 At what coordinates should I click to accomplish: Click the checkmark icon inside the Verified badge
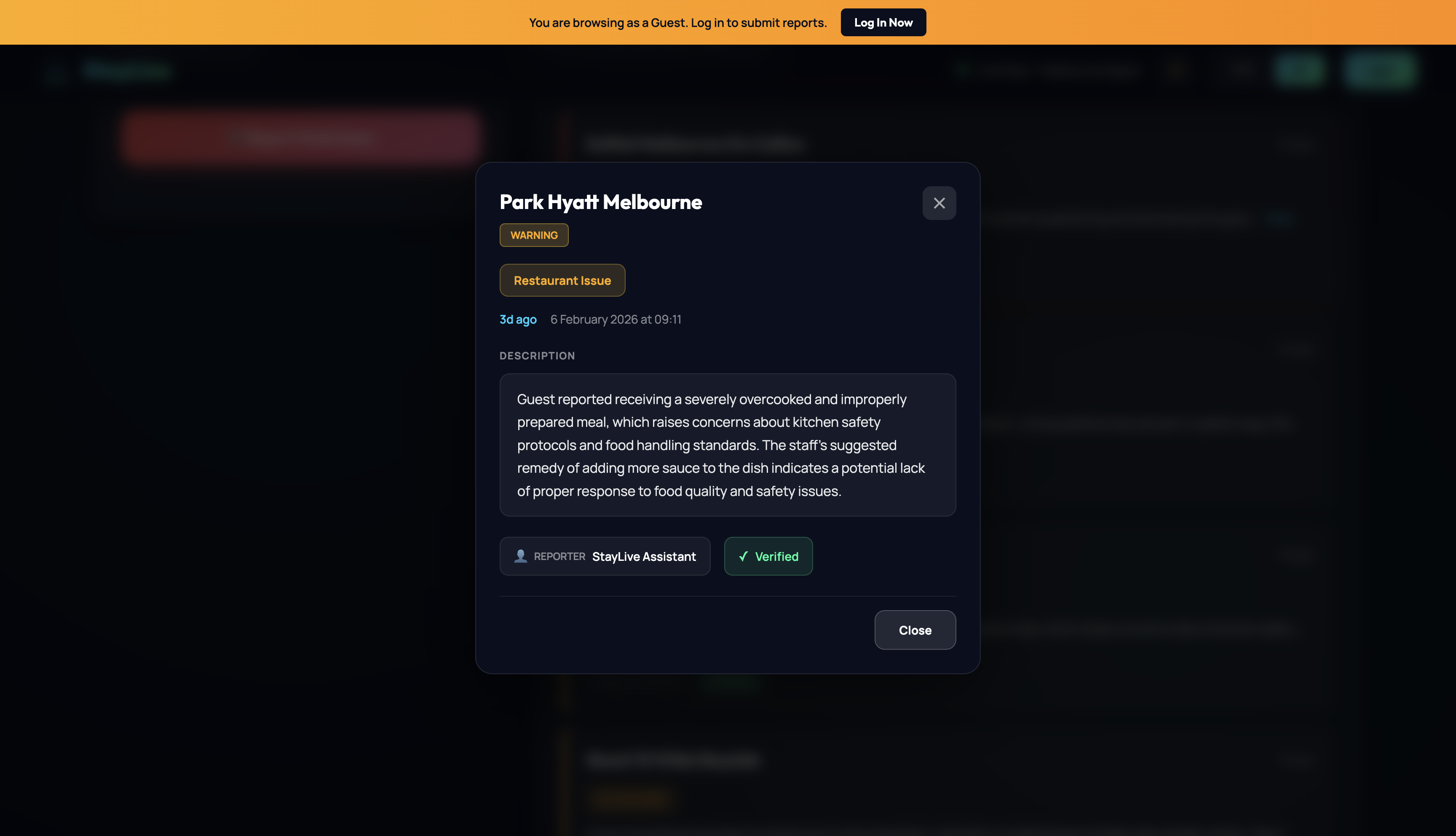(x=744, y=556)
